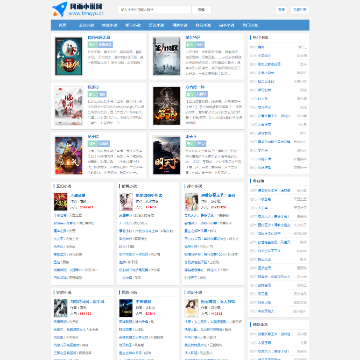Screen dimensions: 360x360
Task: Open the grey ruined-city book cover
Action: pyautogui.click(x=166, y=56)
